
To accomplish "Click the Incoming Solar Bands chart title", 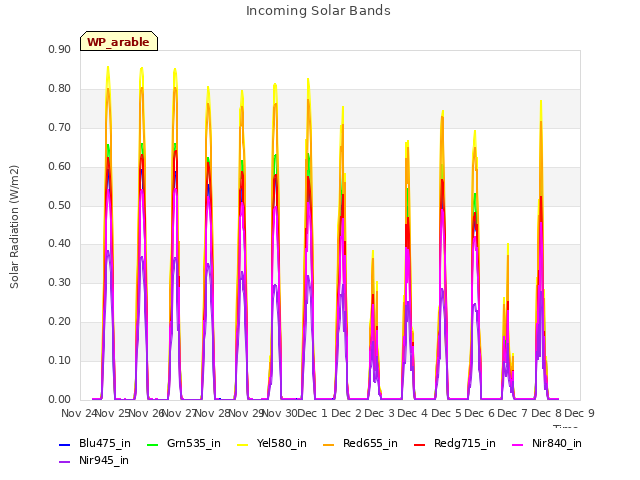I will [x=318, y=11].
